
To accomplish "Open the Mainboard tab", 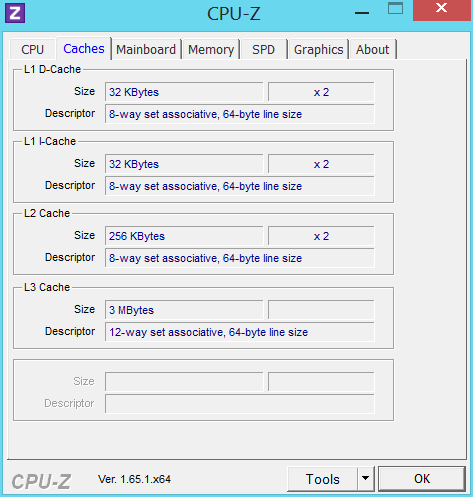I will click(146, 49).
